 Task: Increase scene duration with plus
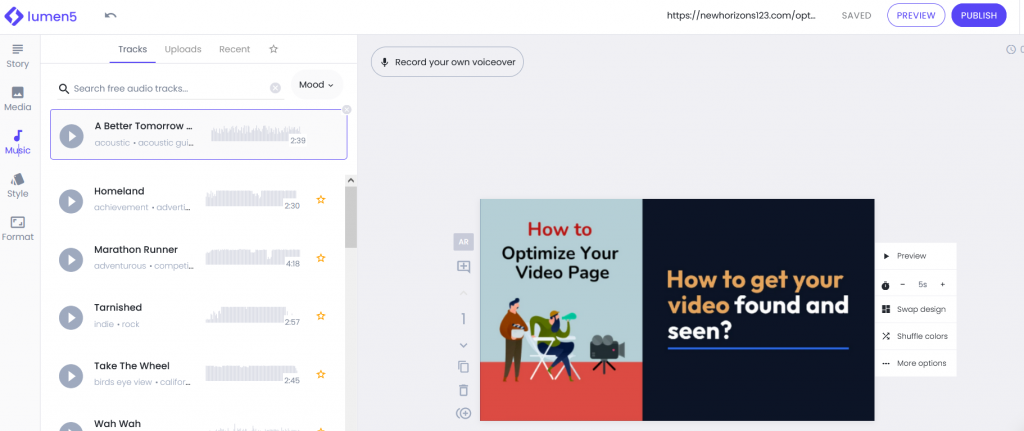tap(942, 285)
